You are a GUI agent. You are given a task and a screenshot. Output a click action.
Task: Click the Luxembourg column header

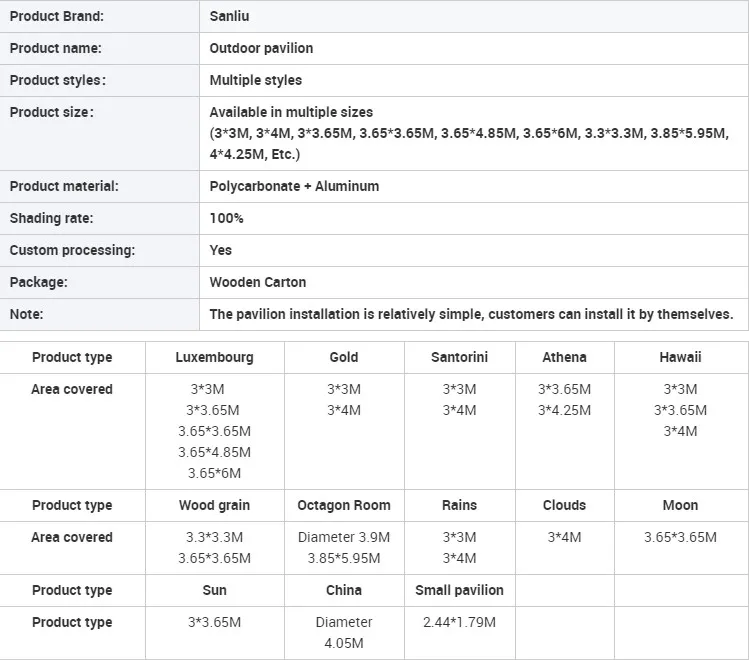(214, 357)
